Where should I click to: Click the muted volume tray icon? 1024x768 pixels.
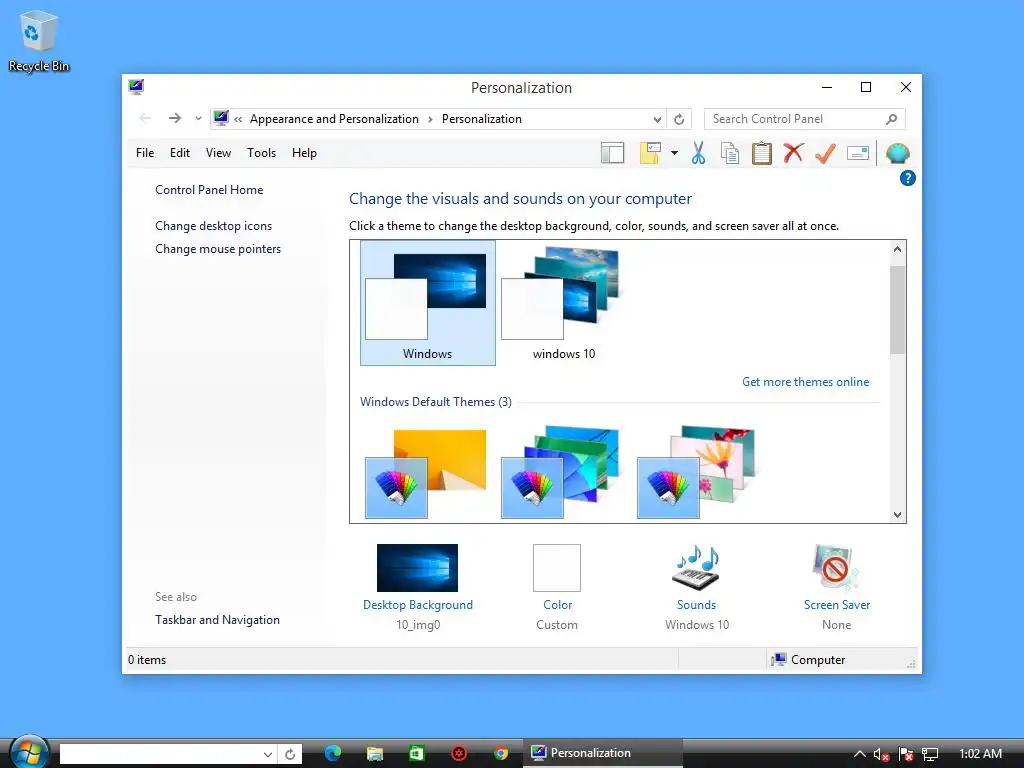pos(882,755)
